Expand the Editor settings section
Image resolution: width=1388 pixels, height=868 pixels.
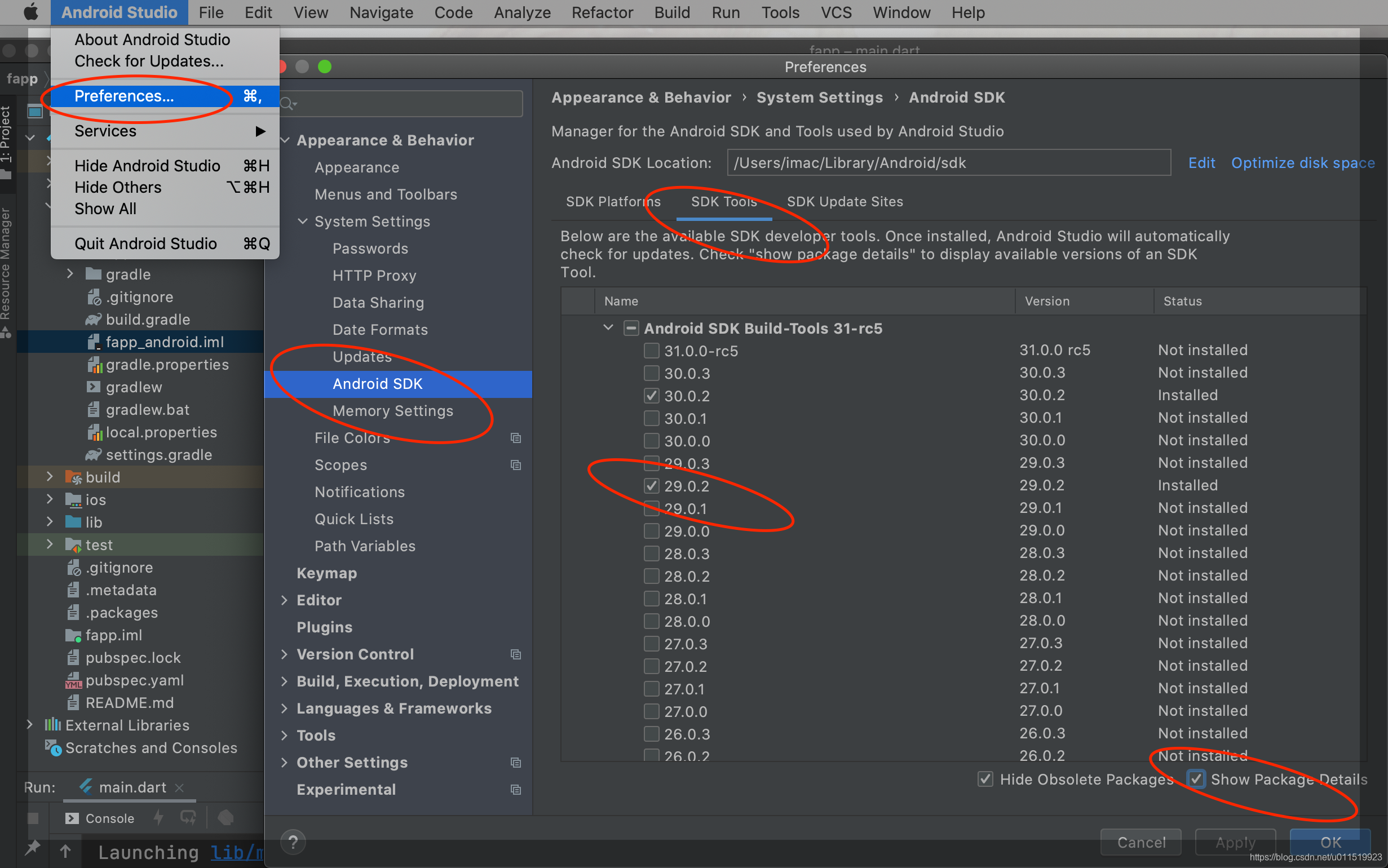point(285,600)
